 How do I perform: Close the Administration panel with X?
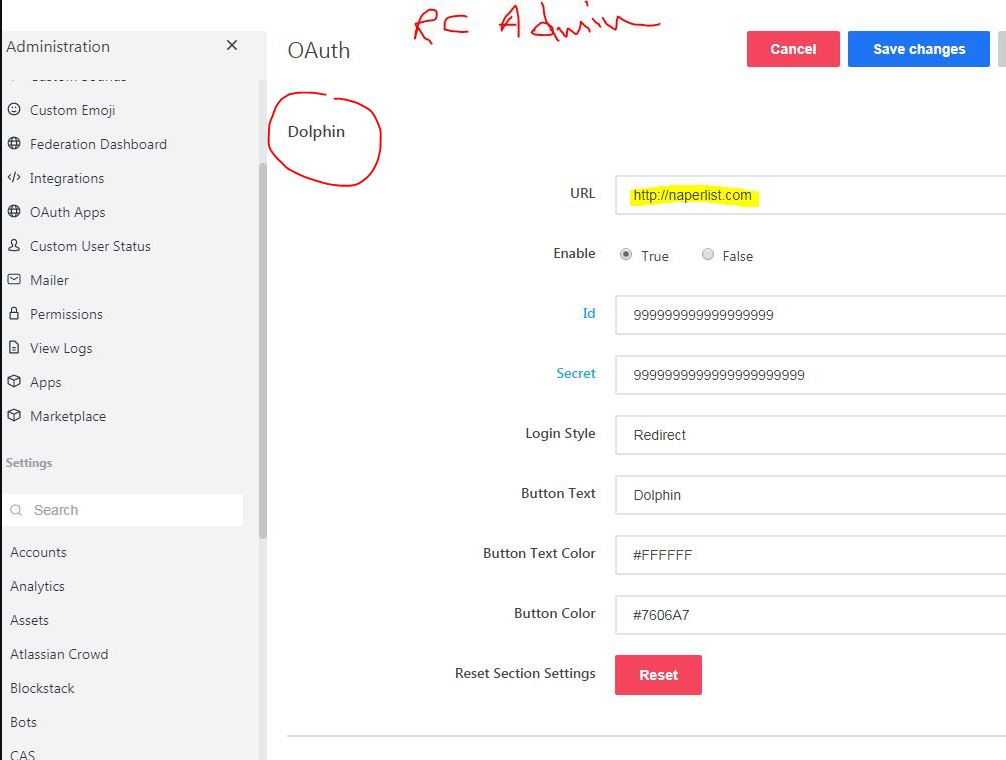tap(232, 46)
